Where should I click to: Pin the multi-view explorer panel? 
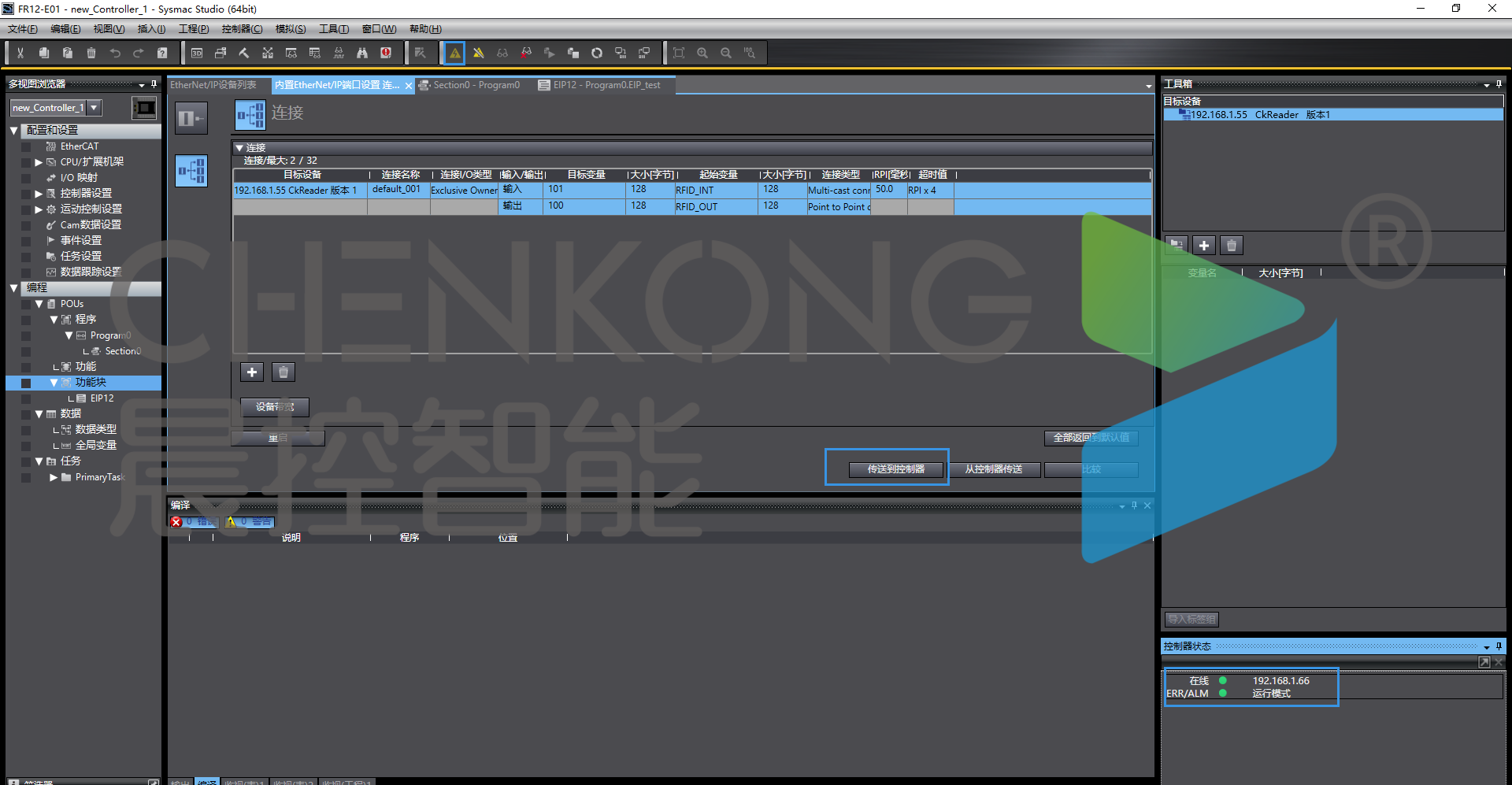tap(154, 83)
